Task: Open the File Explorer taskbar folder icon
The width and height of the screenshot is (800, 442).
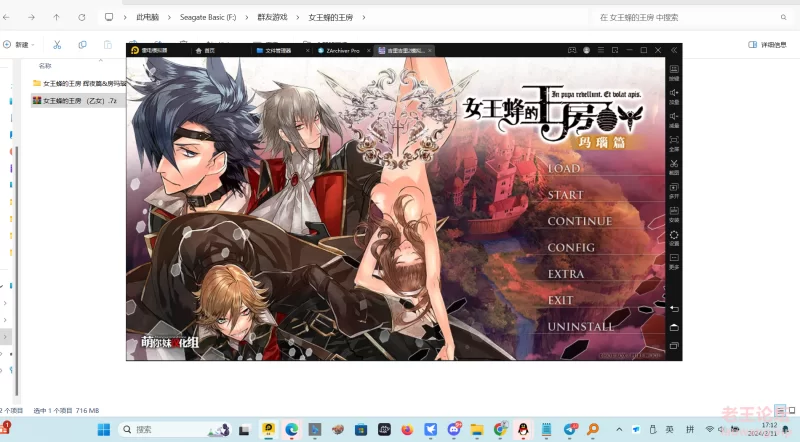Action: (x=477, y=430)
